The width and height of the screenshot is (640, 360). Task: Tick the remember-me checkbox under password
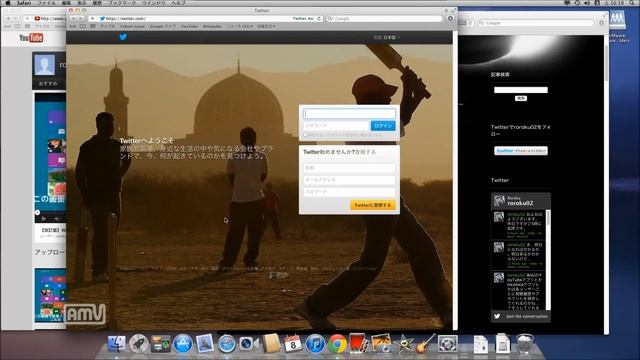tap(305, 135)
